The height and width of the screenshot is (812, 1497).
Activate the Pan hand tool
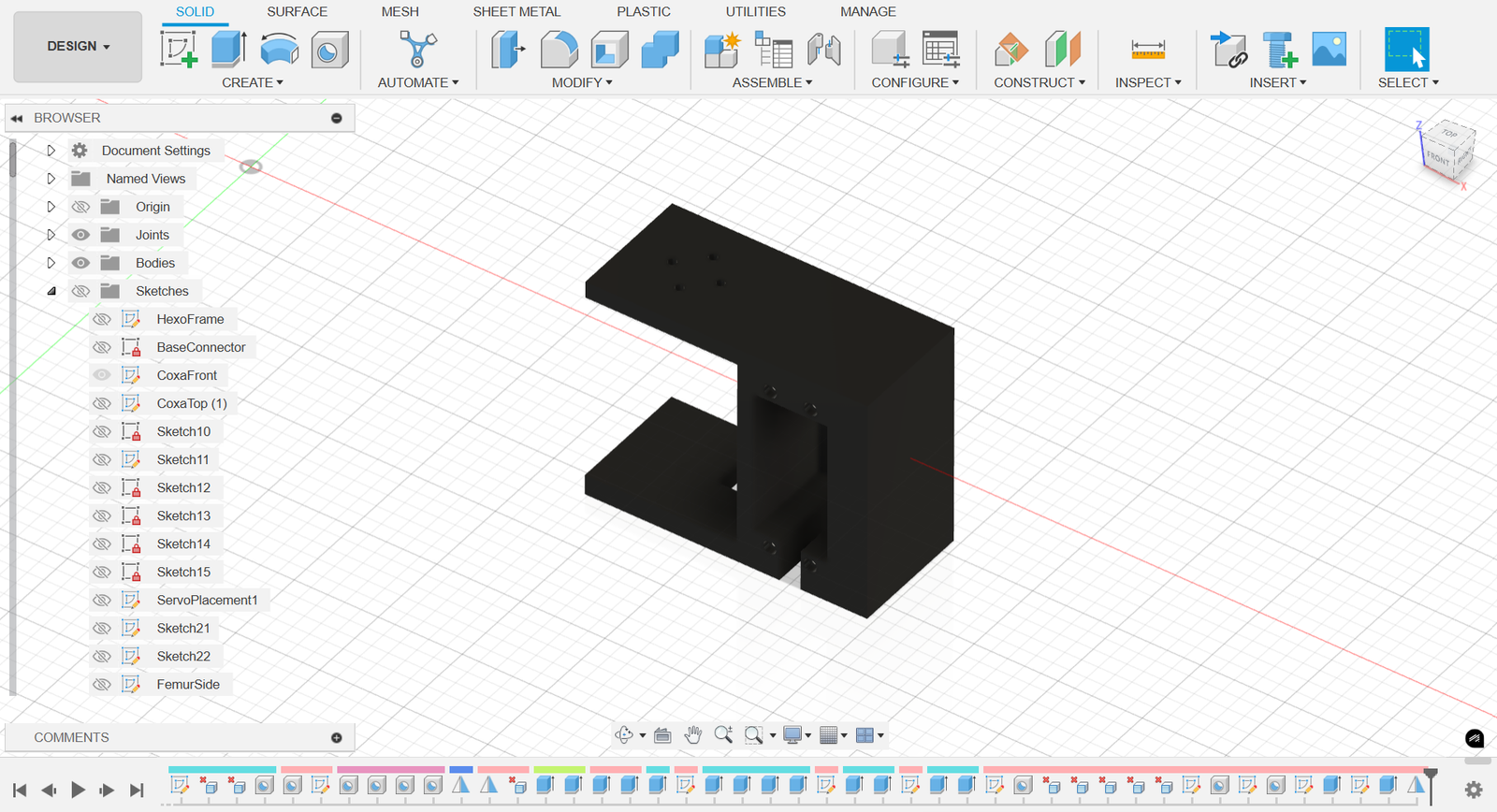click(692, 735)
